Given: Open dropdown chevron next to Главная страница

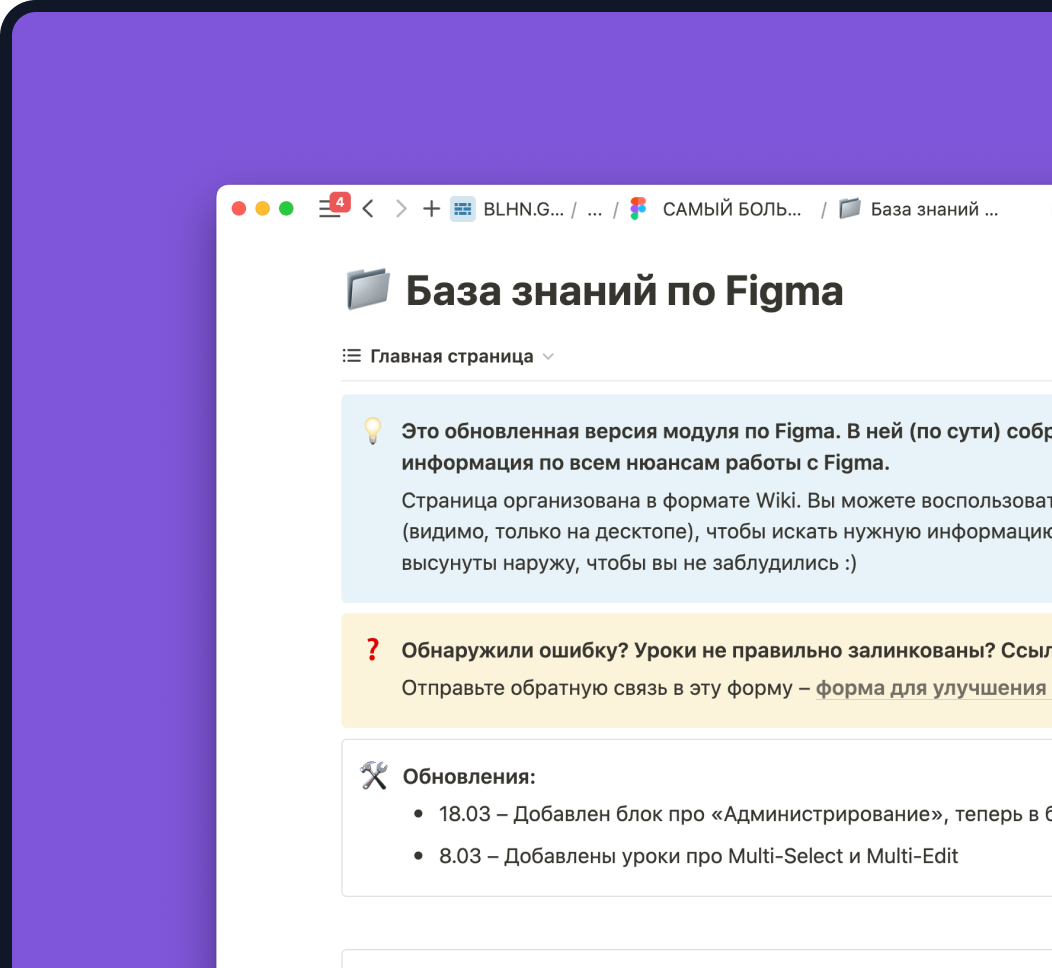Looking at the screenshot, I should [548, 357].
